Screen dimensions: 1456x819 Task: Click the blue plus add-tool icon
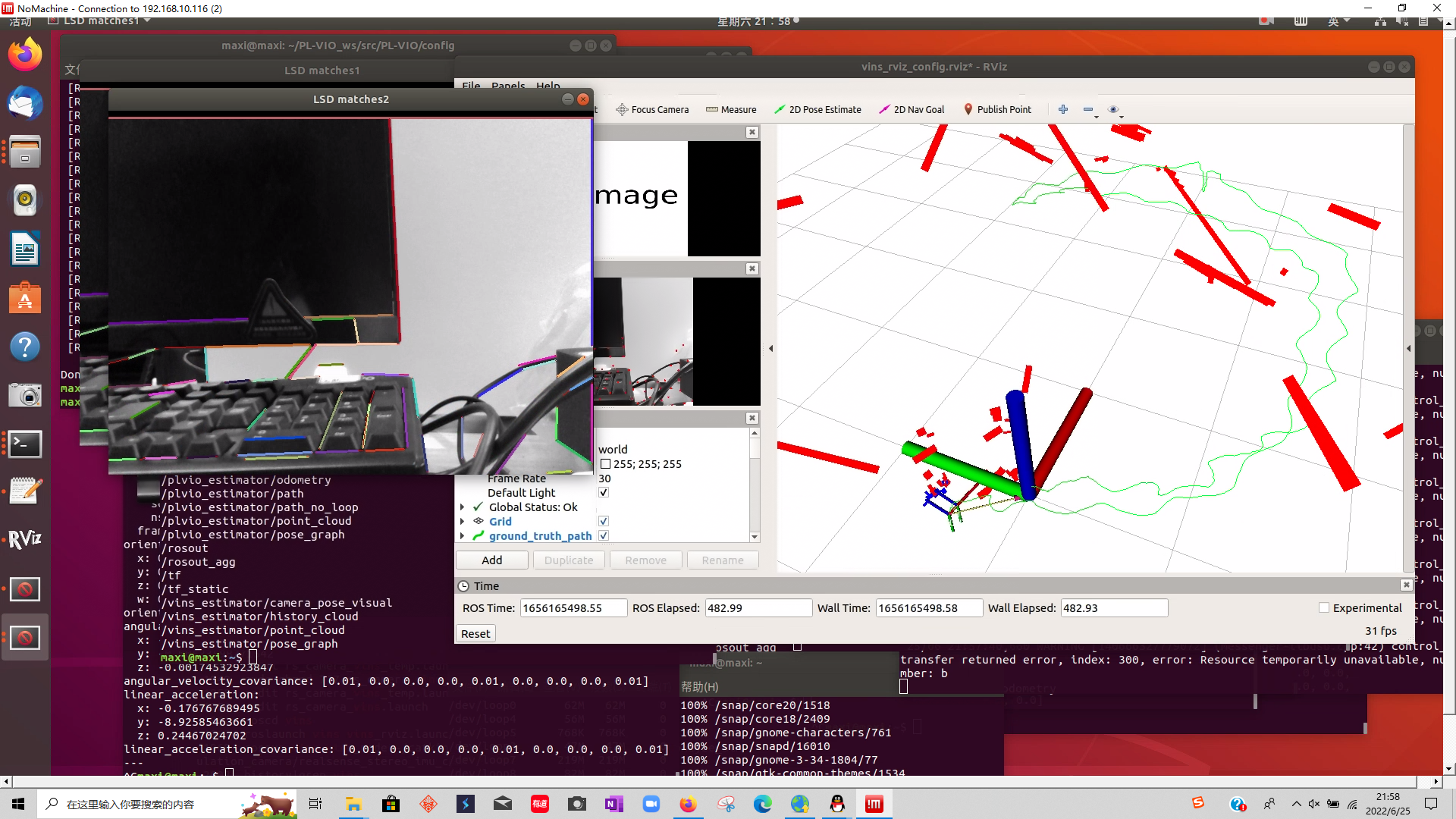point(1063,109)
